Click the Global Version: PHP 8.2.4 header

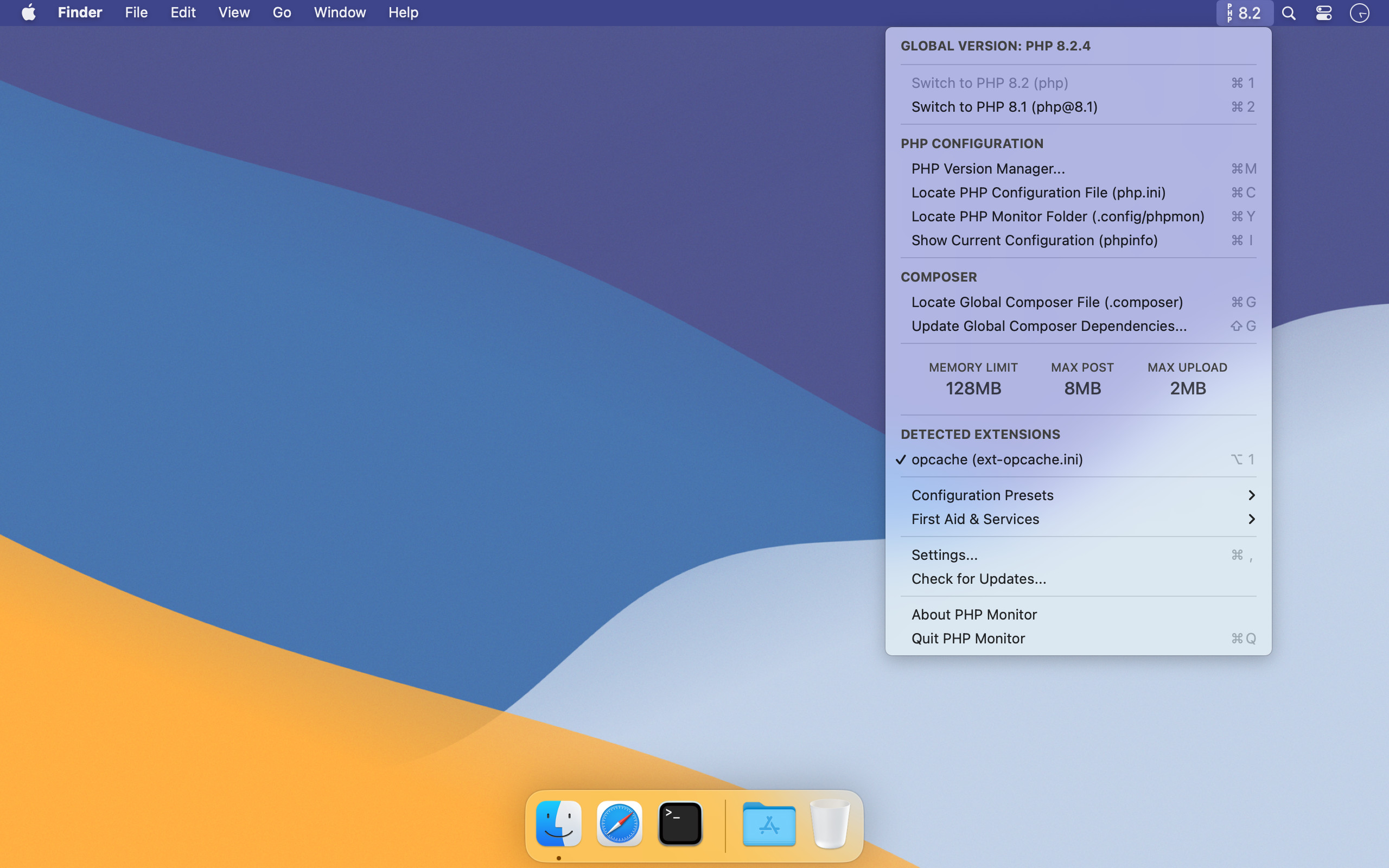[x=995, y=46]
